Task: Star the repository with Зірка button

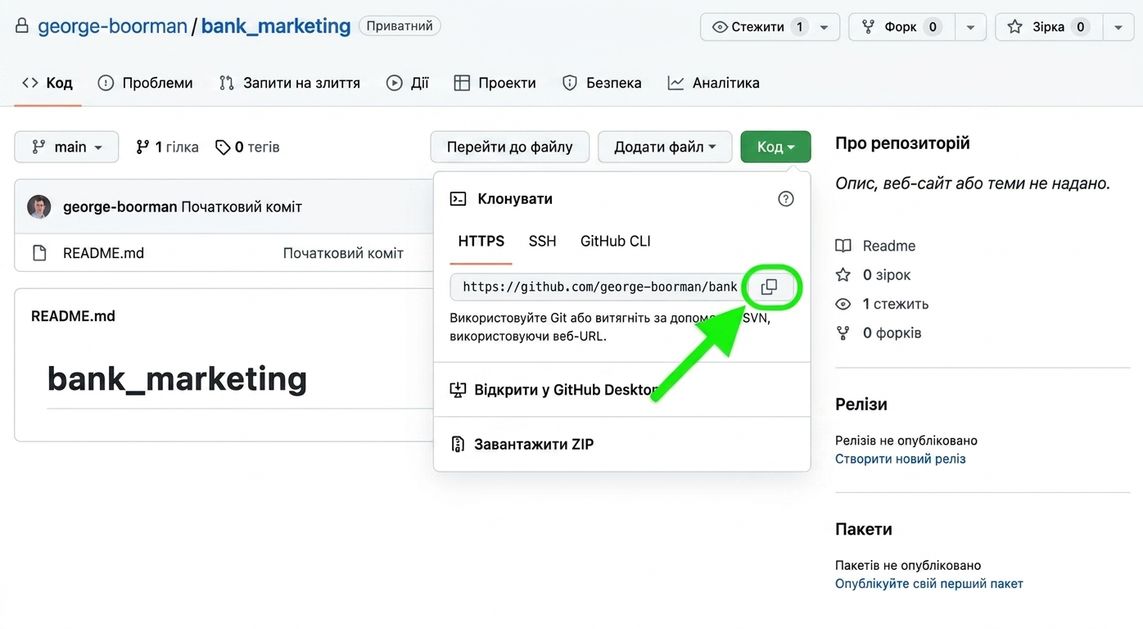Action: [x=1048, y=27]
